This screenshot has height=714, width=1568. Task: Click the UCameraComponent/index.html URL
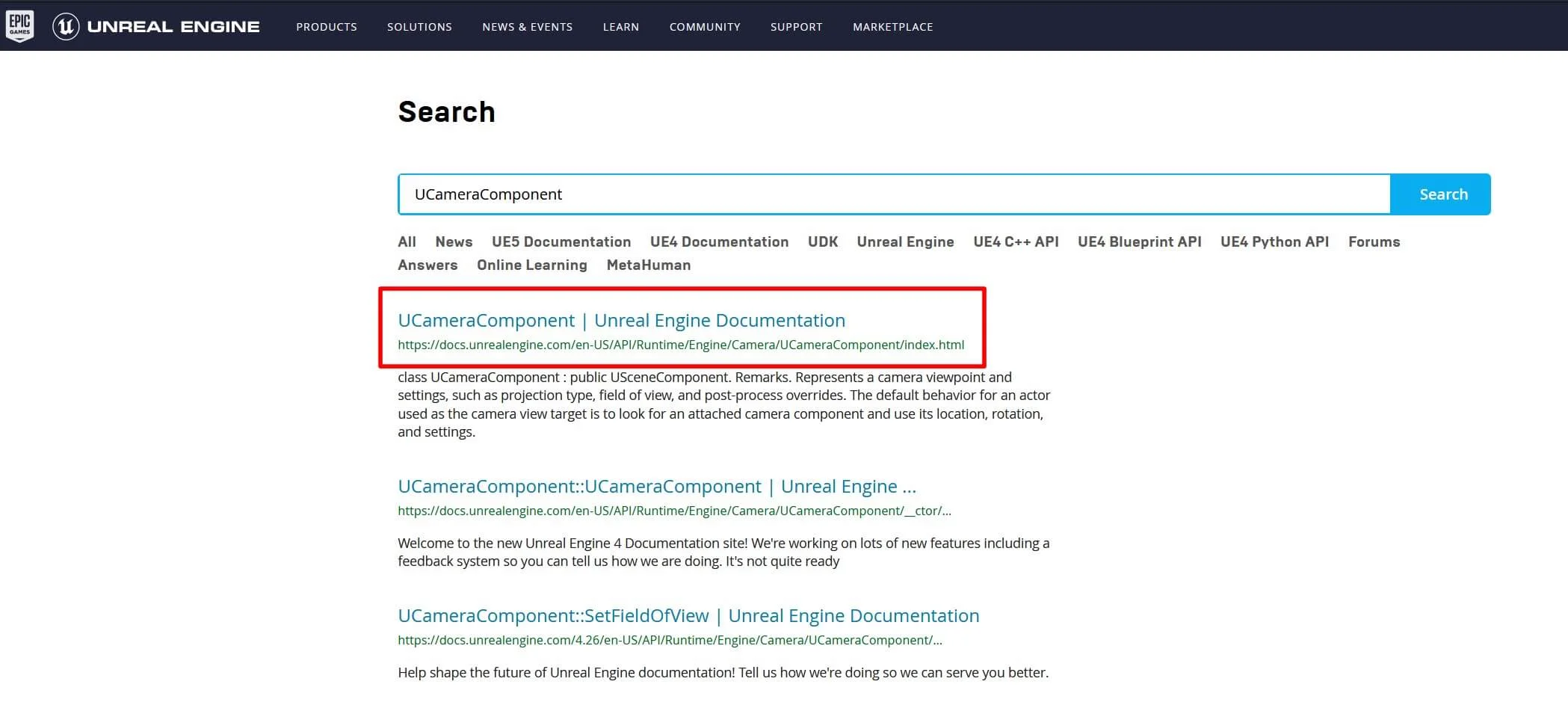681,345
